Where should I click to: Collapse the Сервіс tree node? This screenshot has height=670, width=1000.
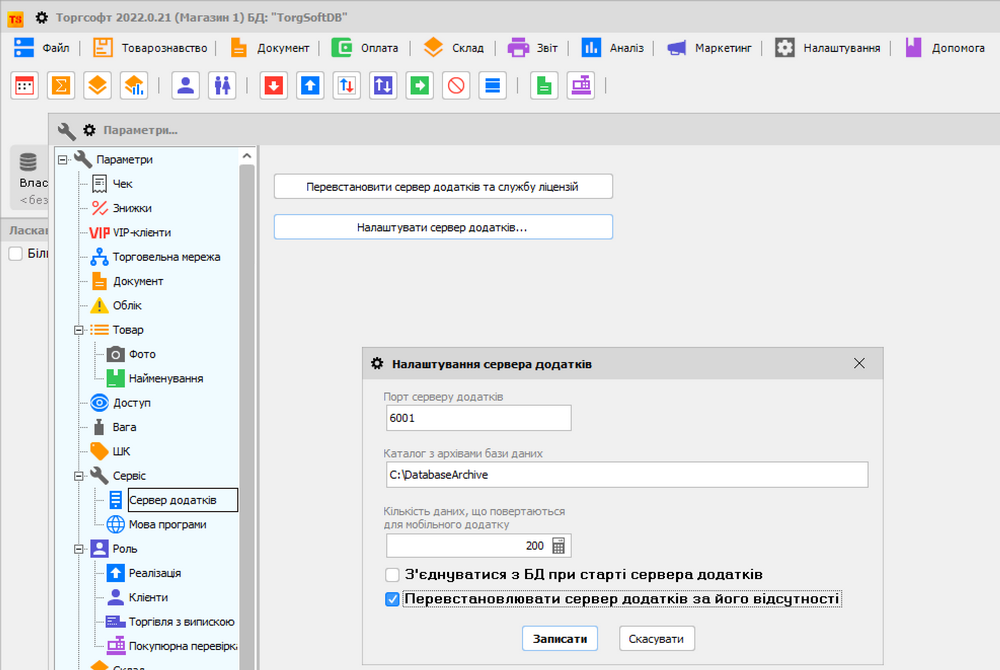[79, 476]
